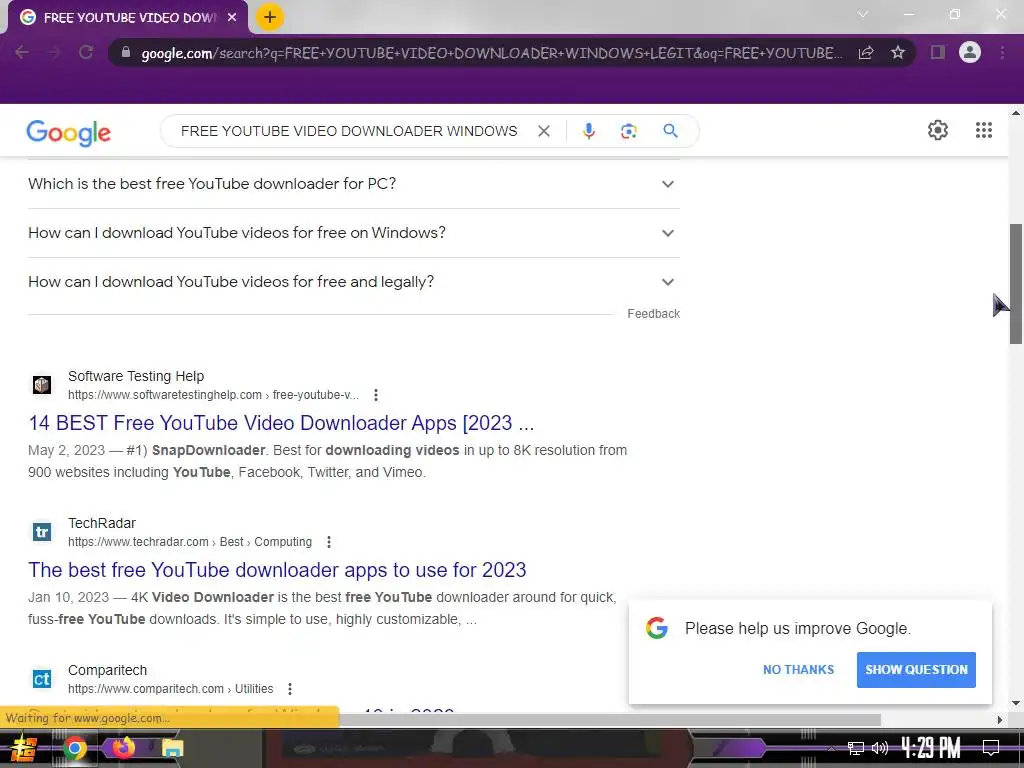This screenshot has height=768, width=1024.
Task: Click the horizontal scrollbar right arrow
Action: coord(1000,720)
